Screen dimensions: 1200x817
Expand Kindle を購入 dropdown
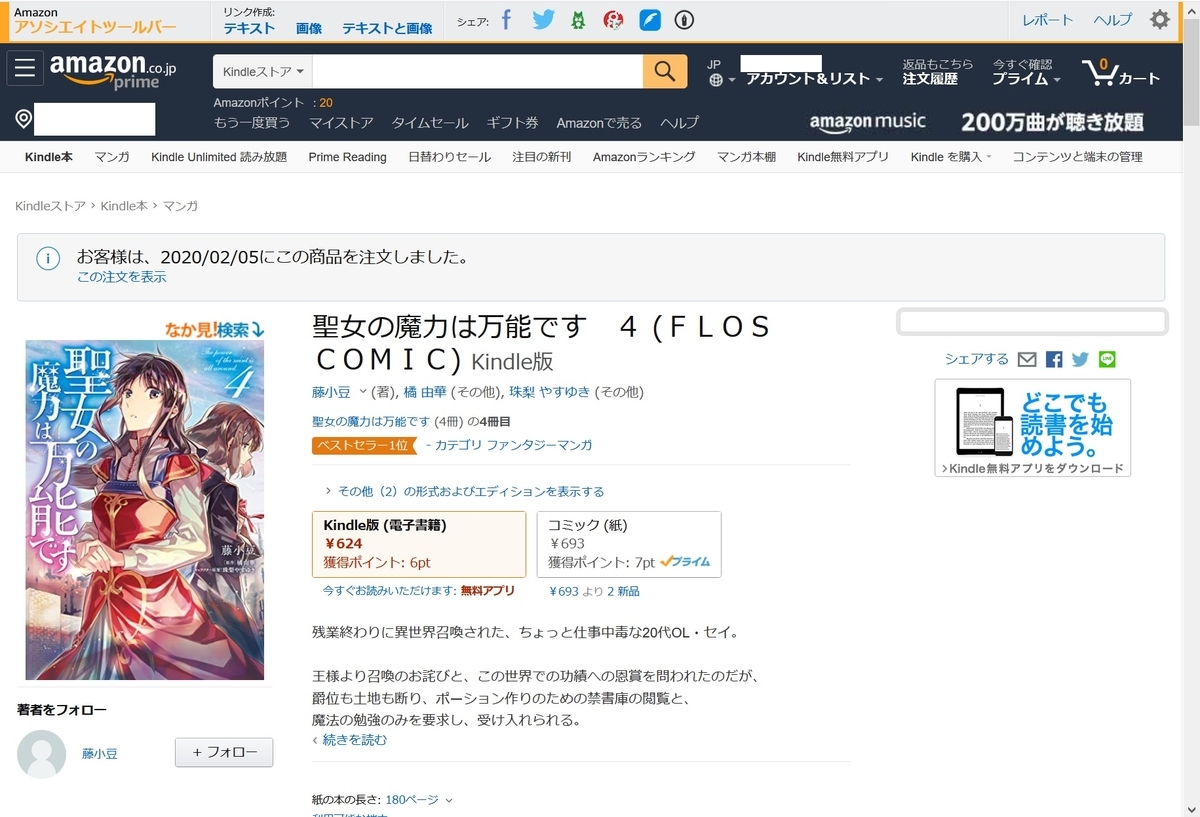click(x=951, y=157)
